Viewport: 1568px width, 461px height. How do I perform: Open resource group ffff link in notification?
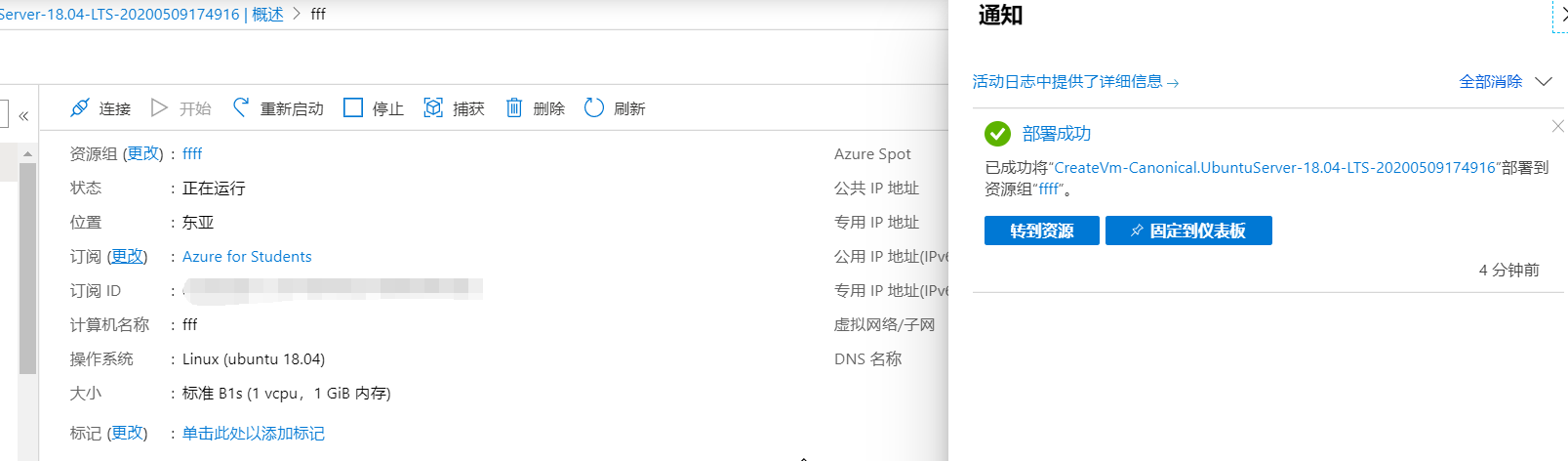[1048, 189]
